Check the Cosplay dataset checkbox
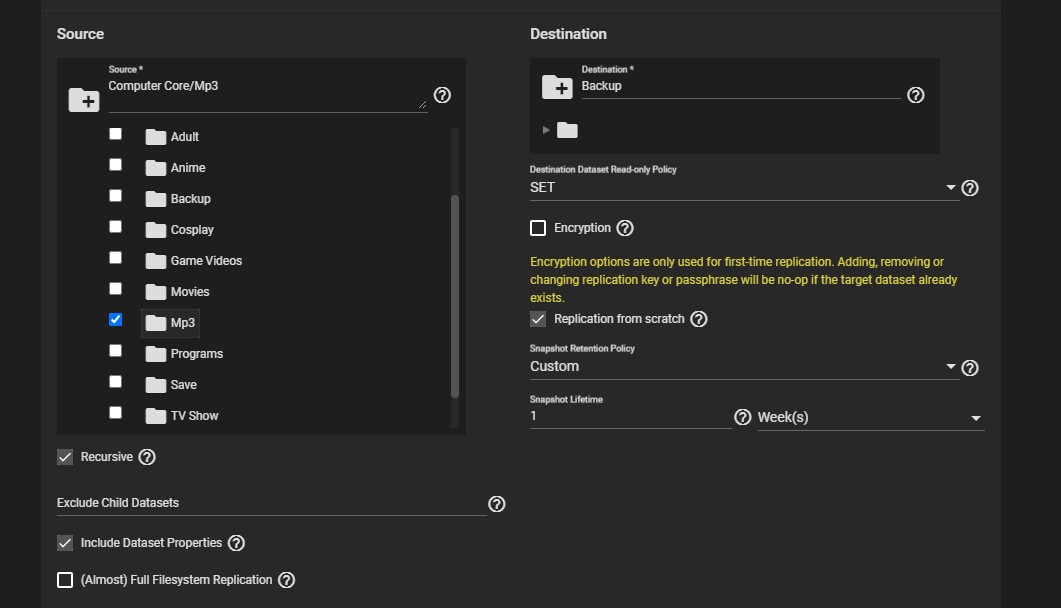 coord(116,227)
